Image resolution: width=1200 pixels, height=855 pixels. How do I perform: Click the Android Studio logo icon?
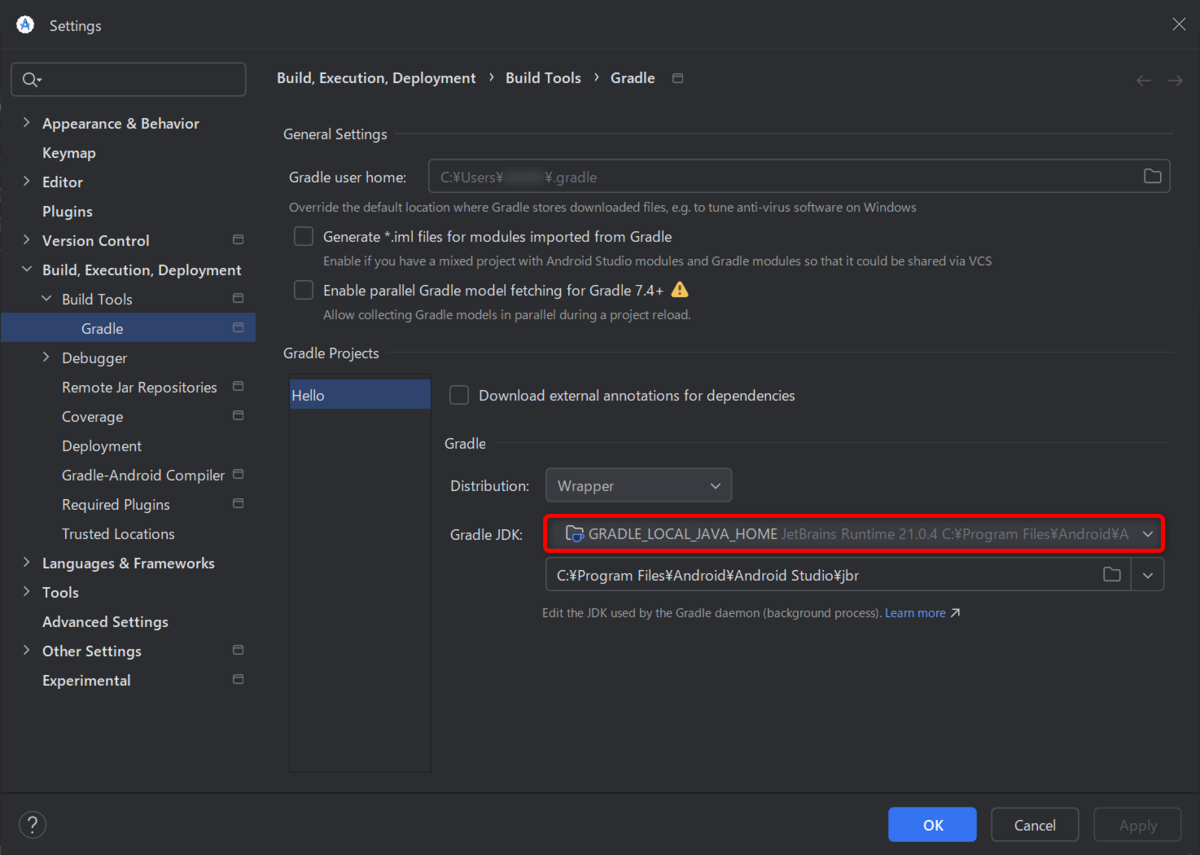click(26, 25)
